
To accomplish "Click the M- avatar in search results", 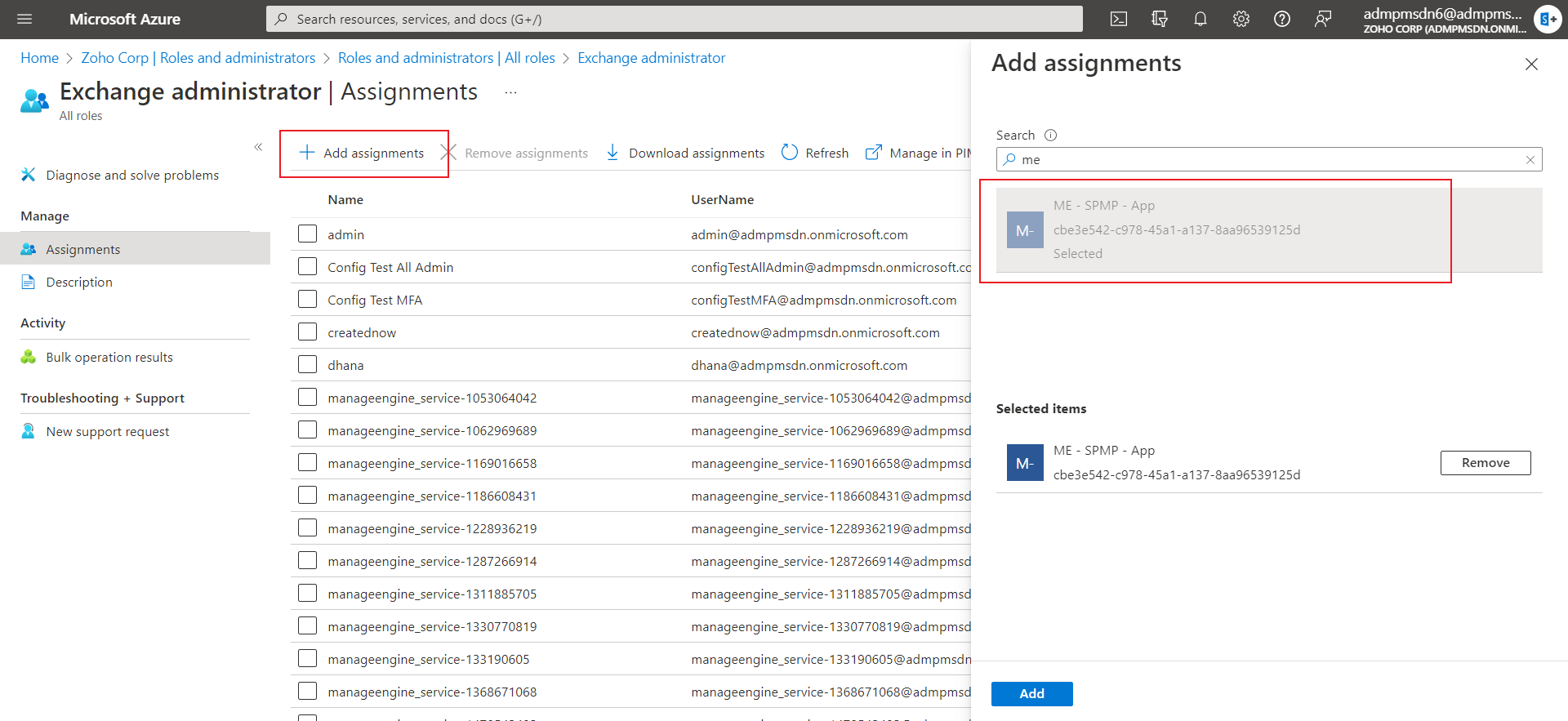I will pyautogui.click(x=1025, y=230).
